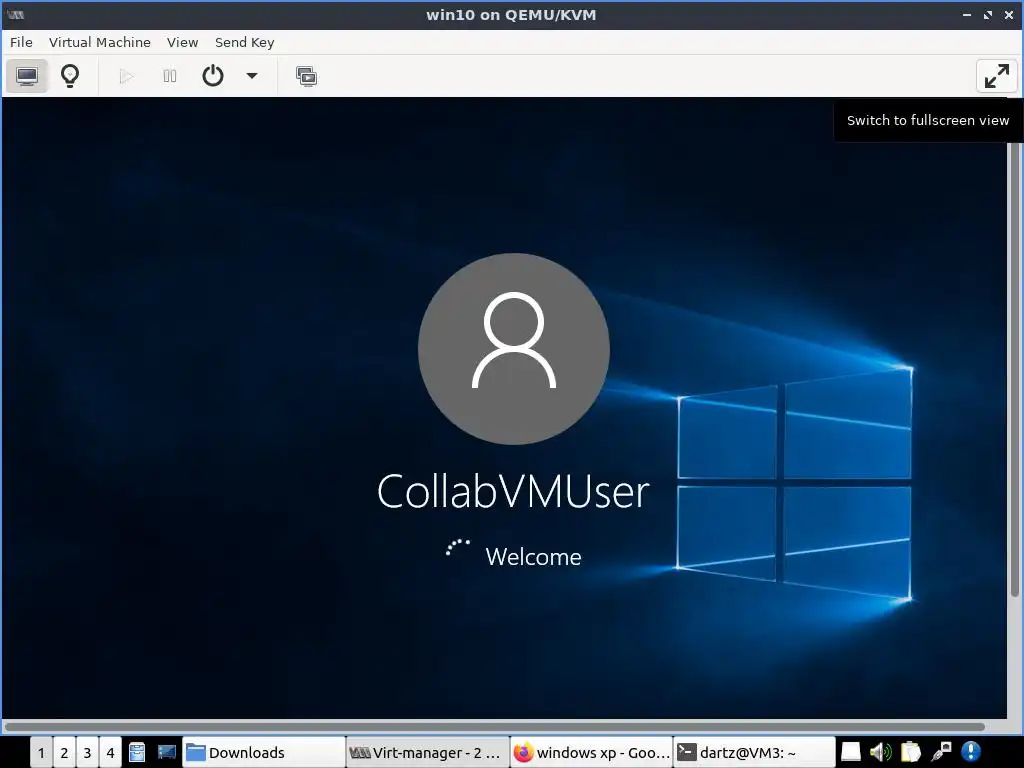Viewport: 1024px width, 768px height.
Task: Click the horizontal scrollbar of VM display
Action: click(x=494, y=727)
